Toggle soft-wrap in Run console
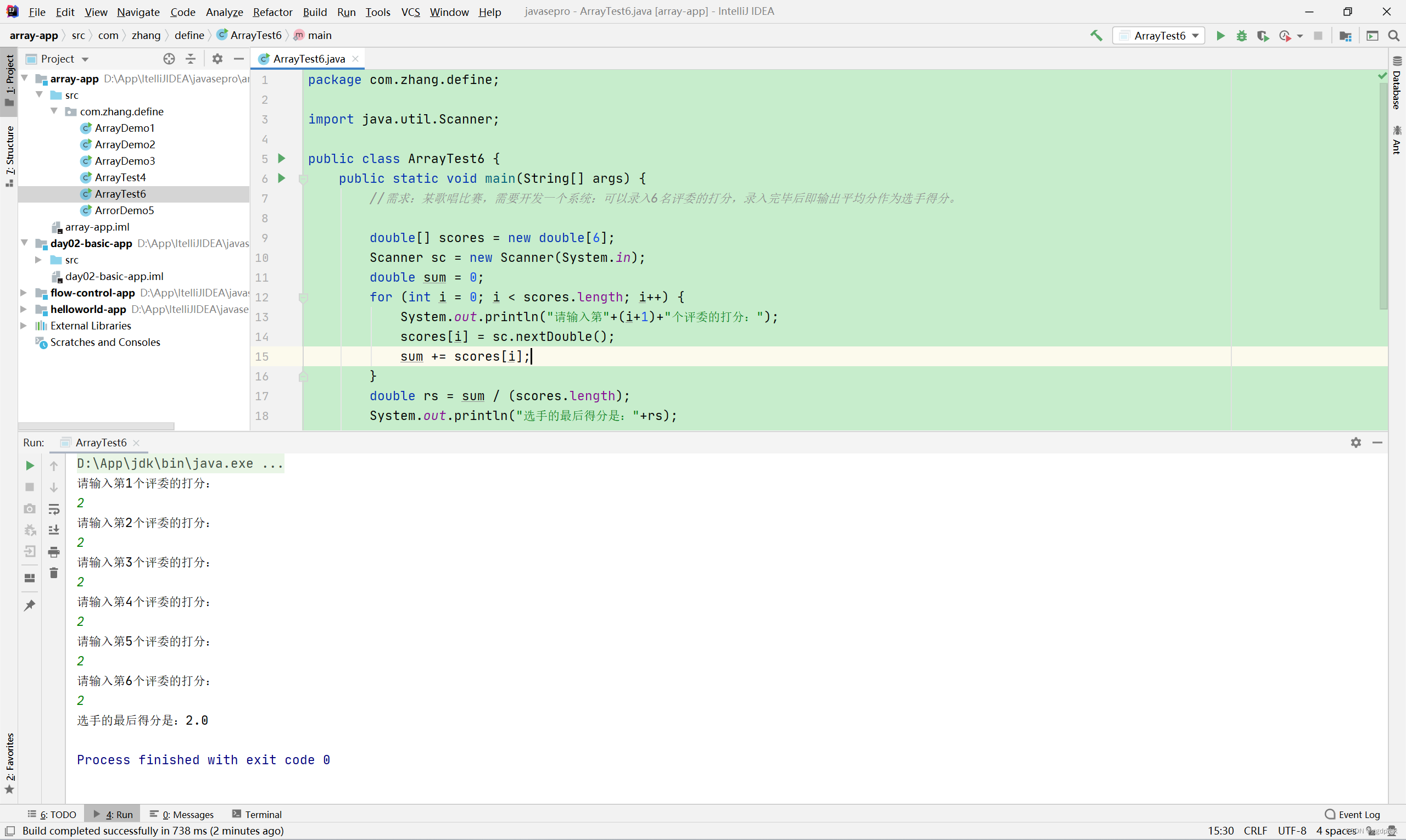Screen dimensions: 1406x840 click(54, 509)
